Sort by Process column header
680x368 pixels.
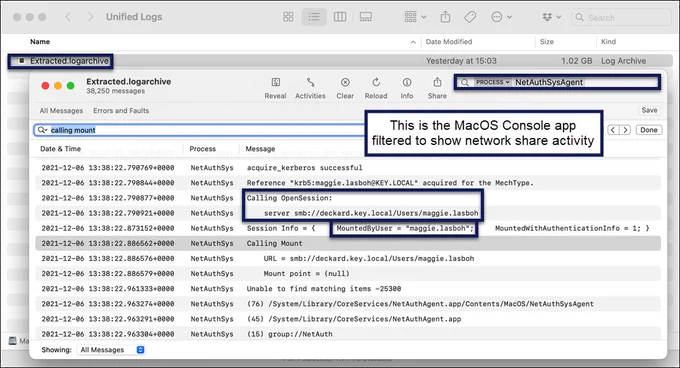coord(203,149)
